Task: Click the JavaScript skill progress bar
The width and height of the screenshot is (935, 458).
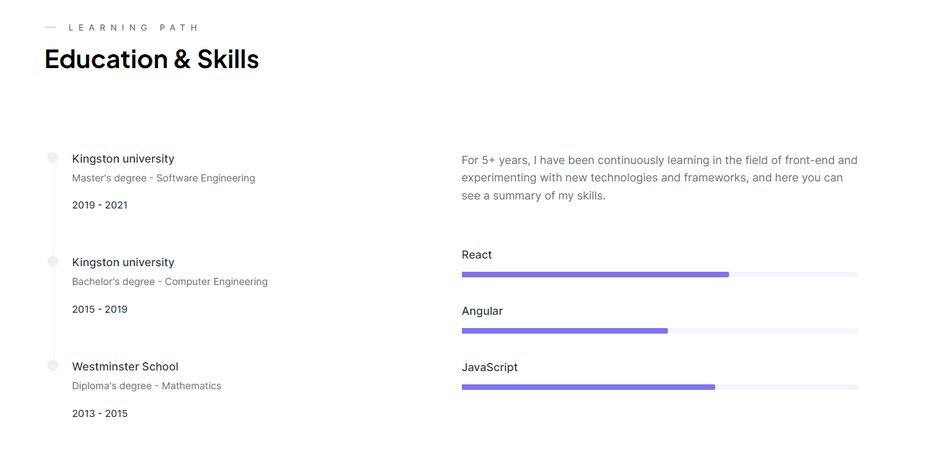Action: [x=660, y=387]
